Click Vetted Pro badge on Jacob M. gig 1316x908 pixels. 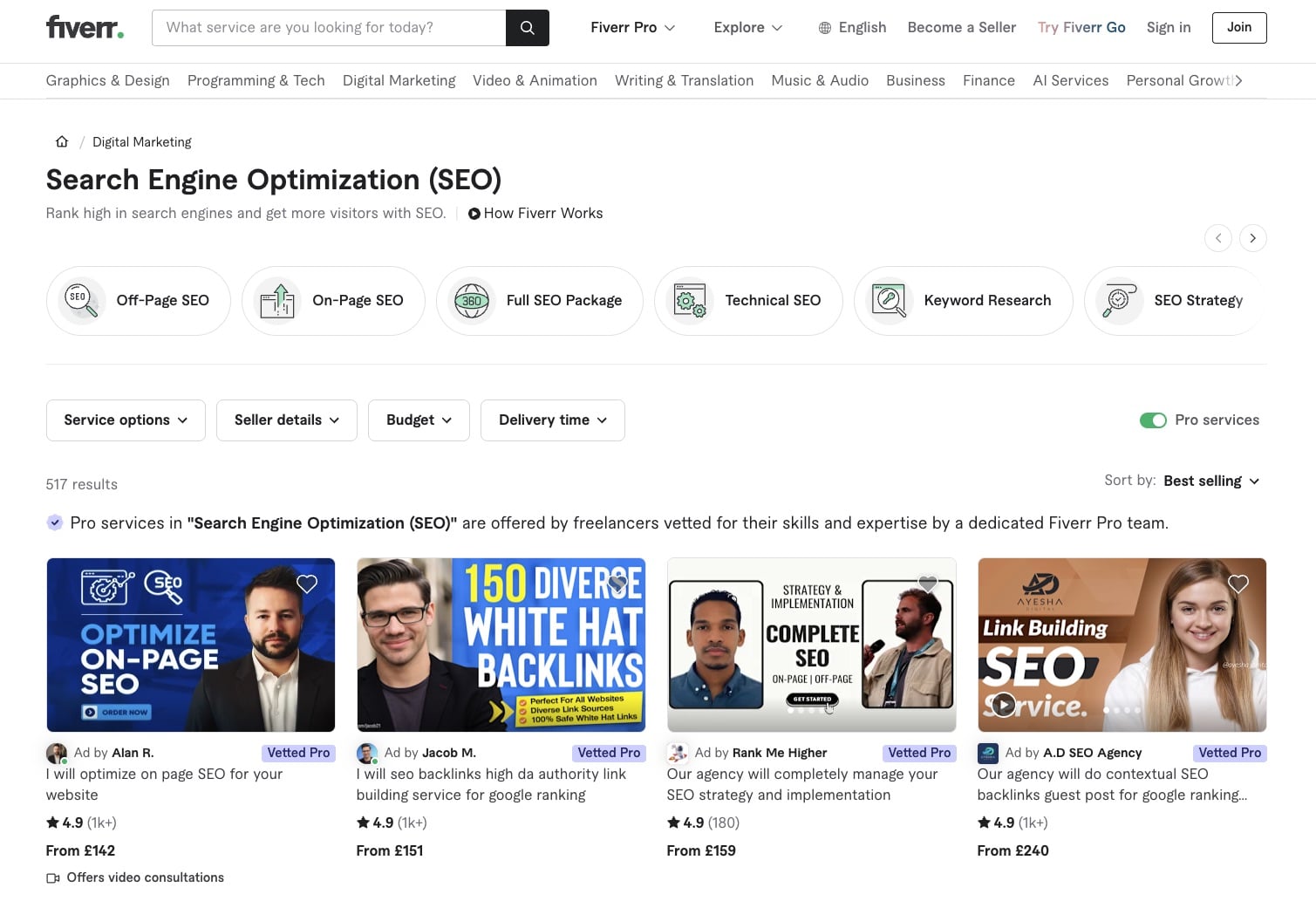(x=609, y=753)
